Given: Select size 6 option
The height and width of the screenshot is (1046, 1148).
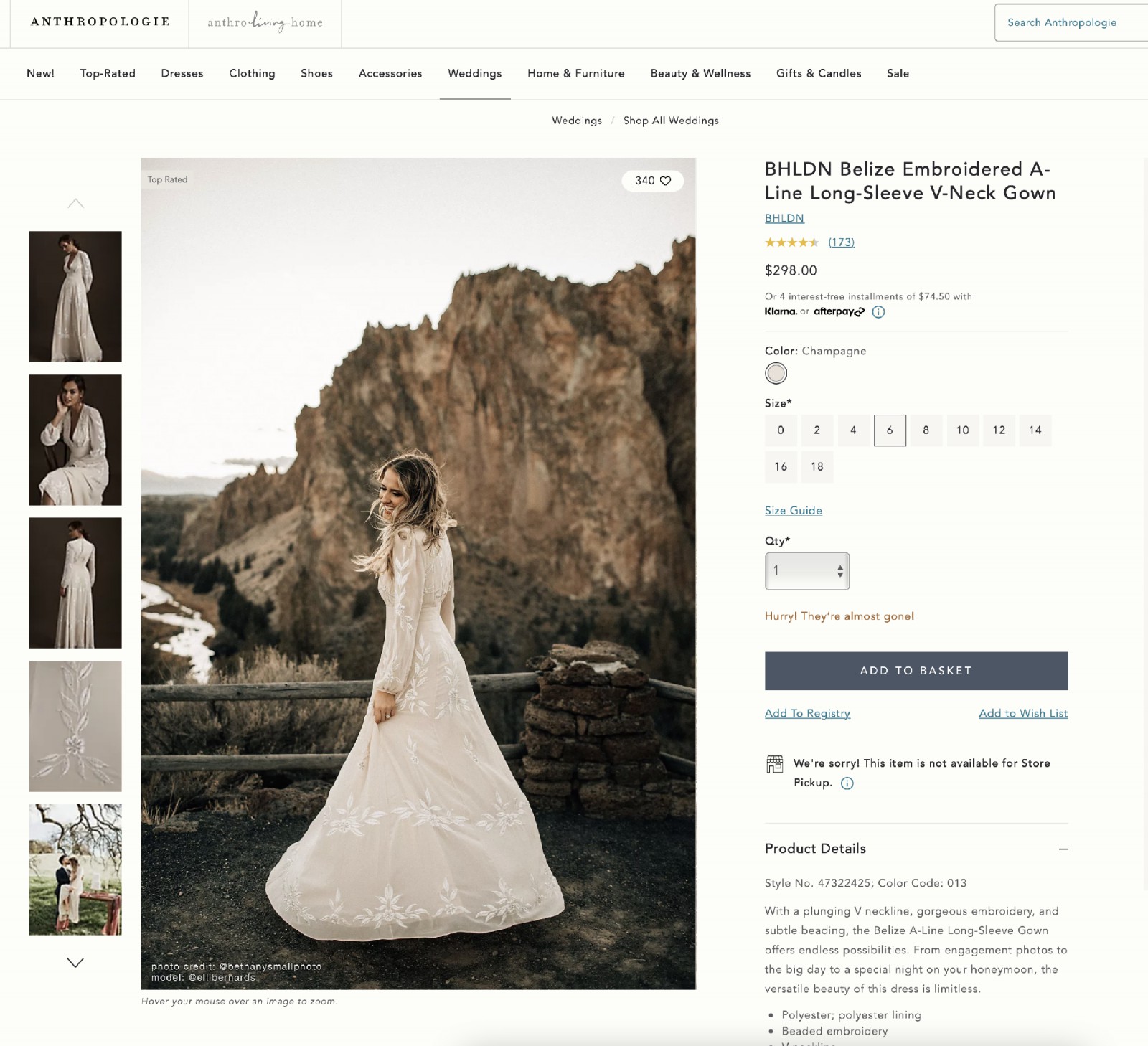Looking at the screenshot, I should (x=890, y=430).
